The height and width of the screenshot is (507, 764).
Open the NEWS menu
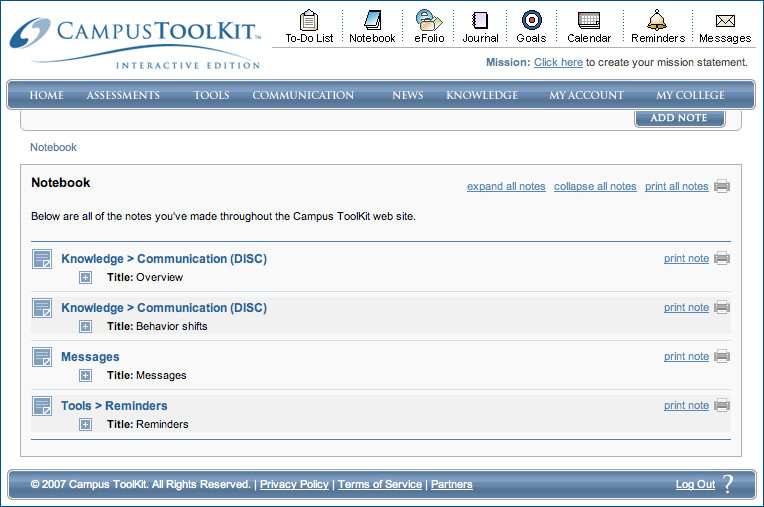click(x=408, y=95)
